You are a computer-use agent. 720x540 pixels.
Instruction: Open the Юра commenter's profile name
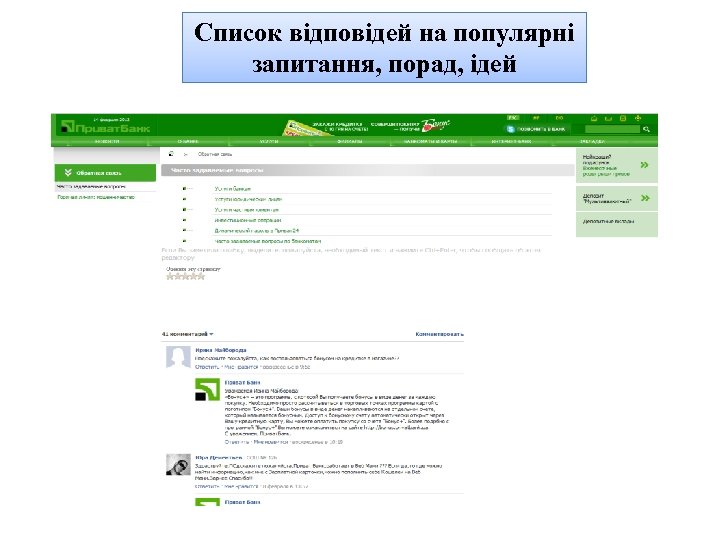(x=219, y=458)
